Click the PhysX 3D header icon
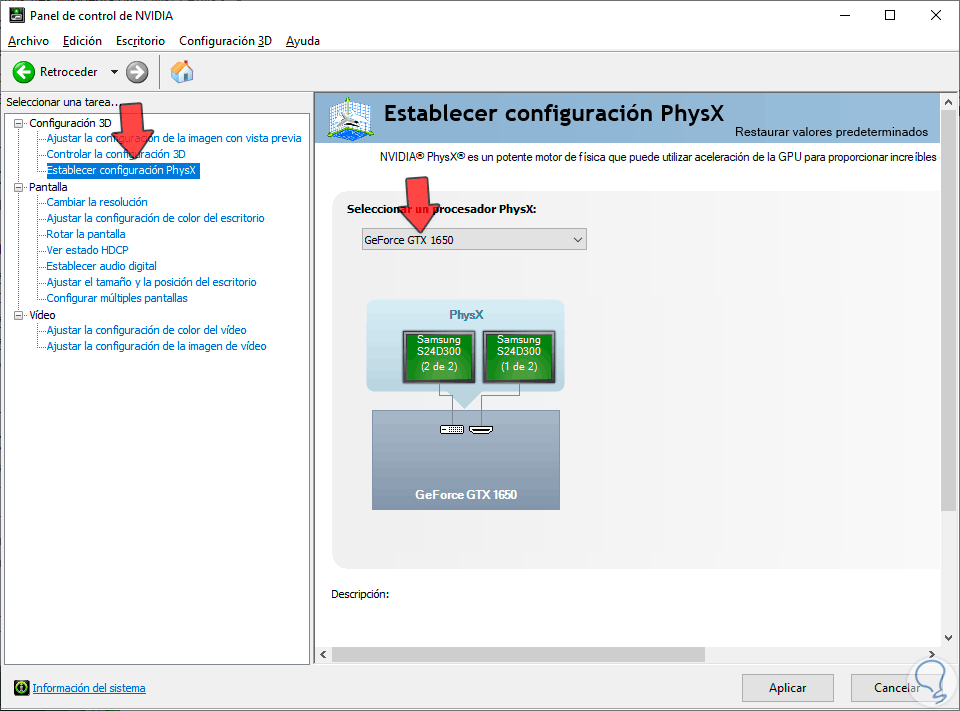960x711 pixels. coord(350,117)
